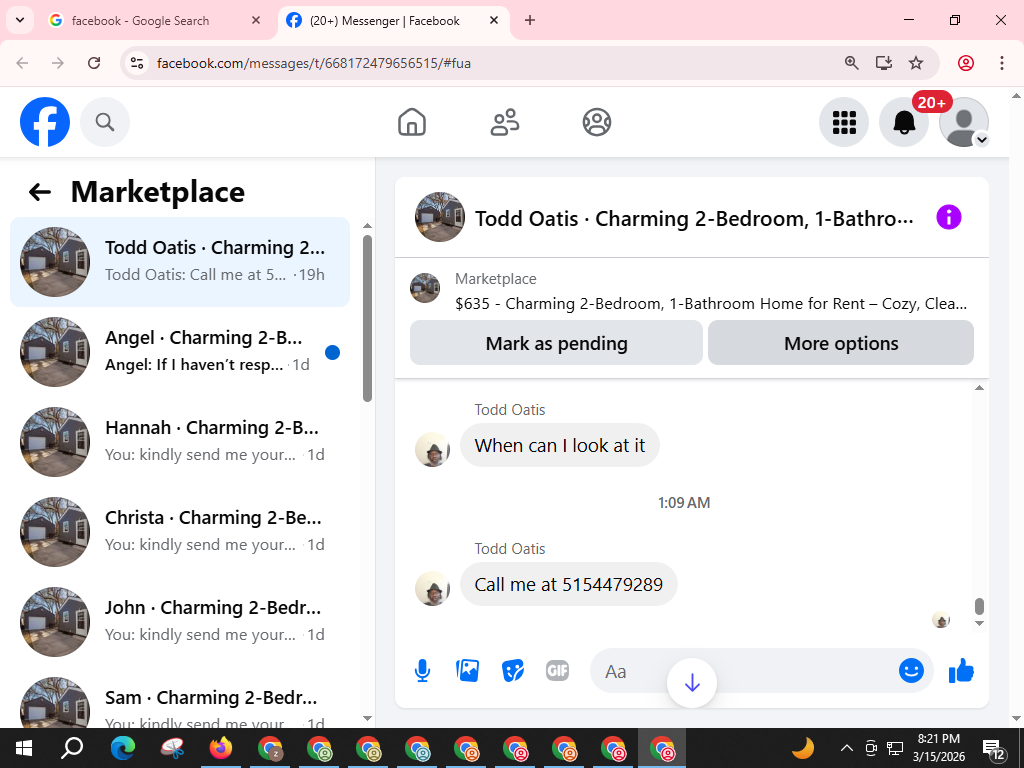Close the Messenger Facebook tab
Image resolution: width=1024 pixels, height=768 pixels.
(494, 20)
